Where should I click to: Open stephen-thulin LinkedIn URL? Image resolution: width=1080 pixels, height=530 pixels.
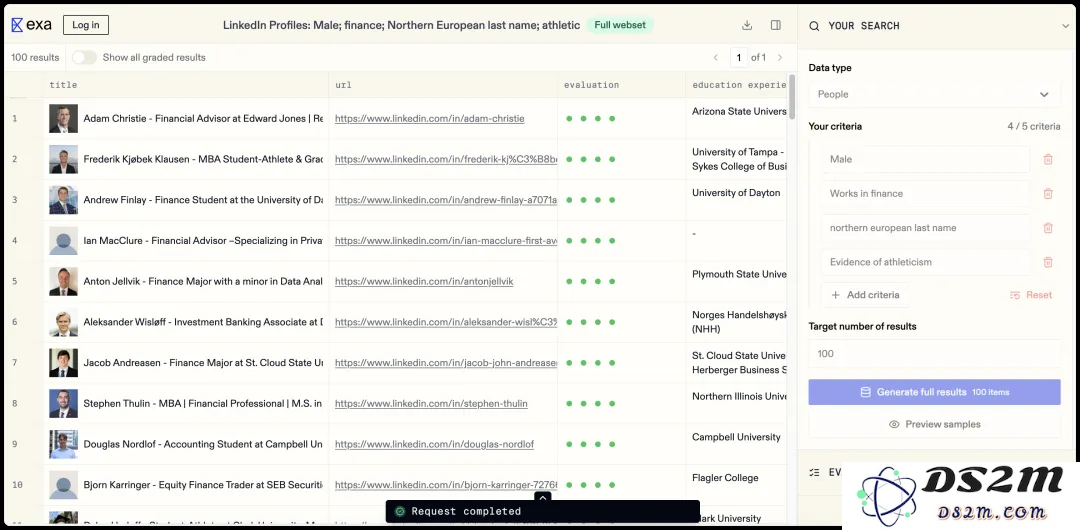tap(431, 403)
